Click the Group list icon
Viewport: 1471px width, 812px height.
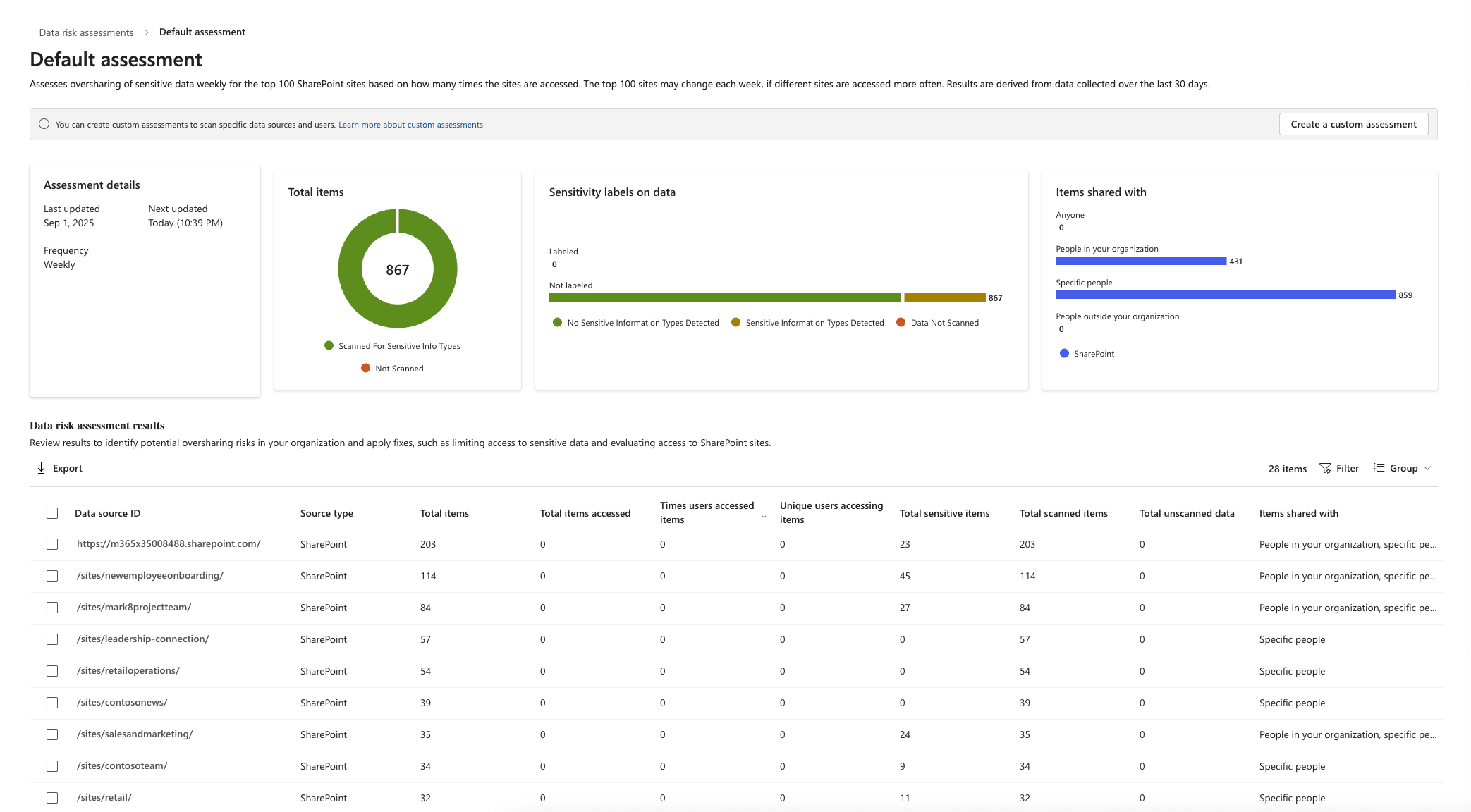[1378, 468]
